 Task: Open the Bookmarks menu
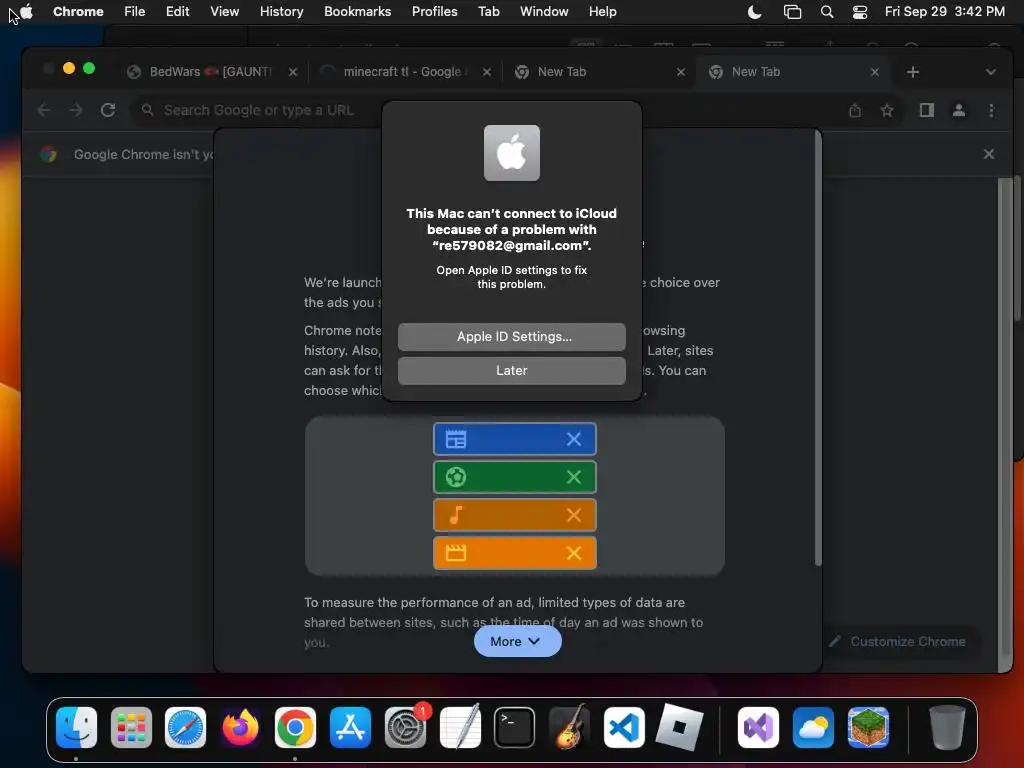click(357, 11)
